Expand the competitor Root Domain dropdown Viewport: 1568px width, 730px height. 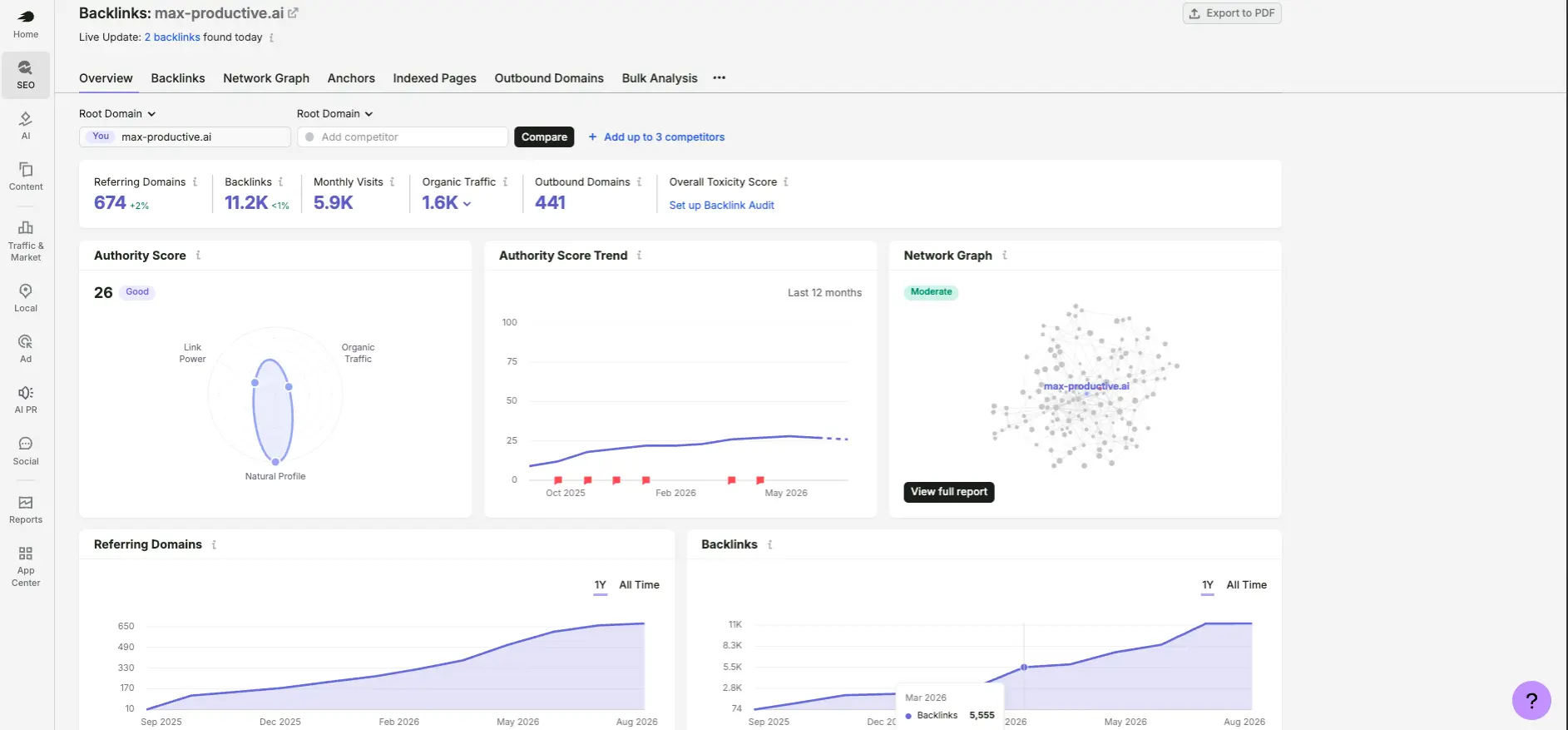pos(335,114)
